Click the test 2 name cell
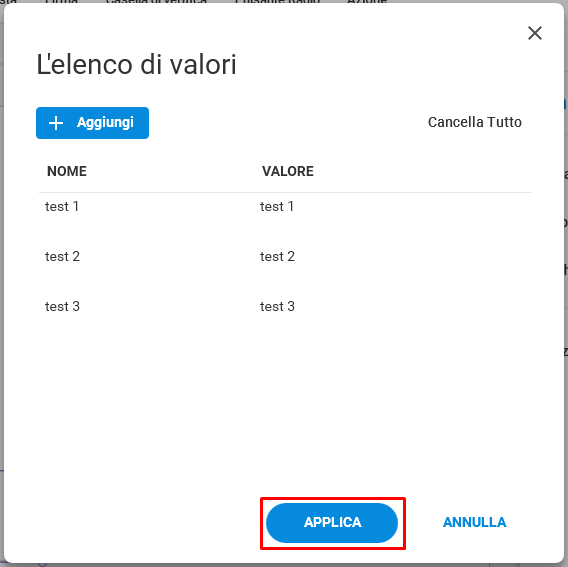 [62, 257]
